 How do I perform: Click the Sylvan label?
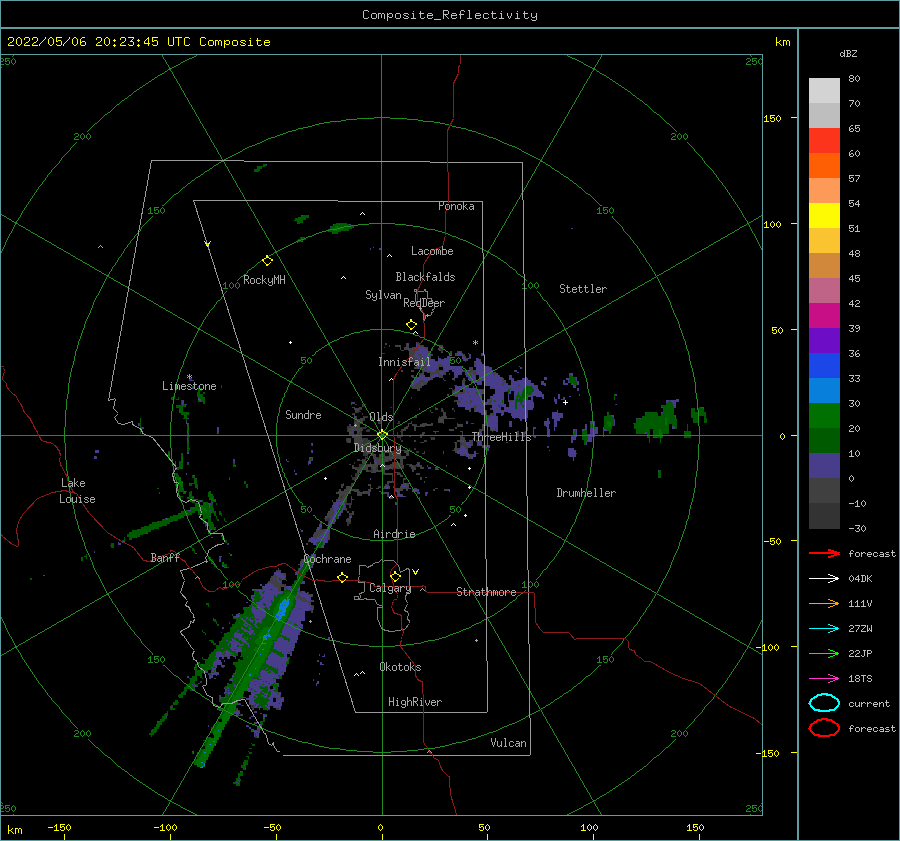click(x=383, y=295)
